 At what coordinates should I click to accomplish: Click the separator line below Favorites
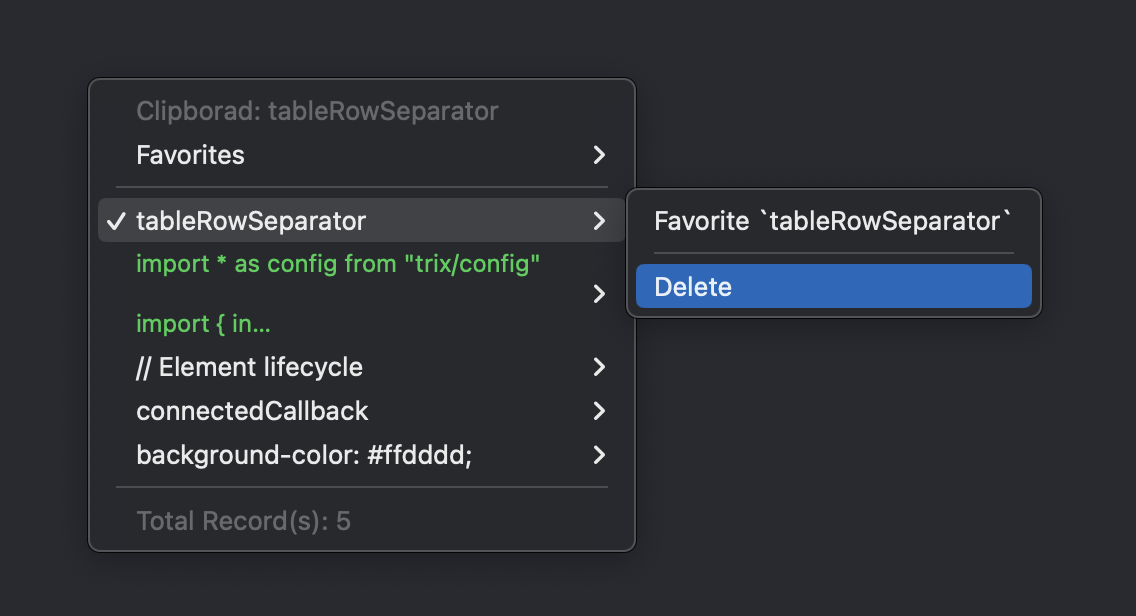click(361, 187)
